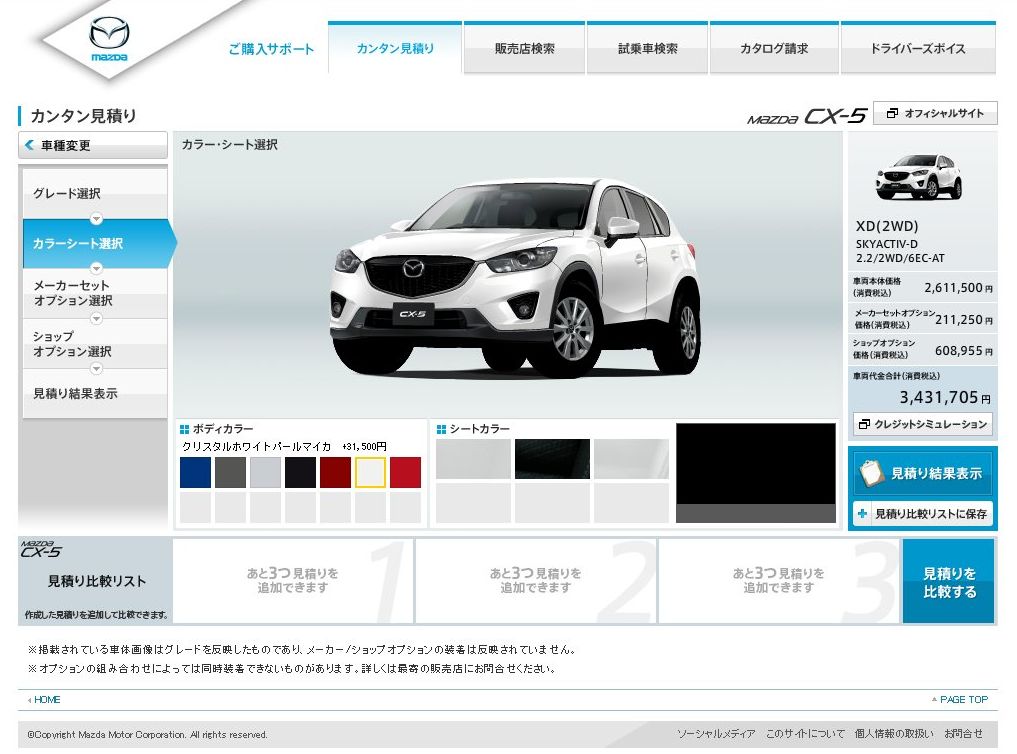Click the CX-5 logo in comparison list panel
Viewport: 1017px width, 754px height.
(x=40, y=550)
